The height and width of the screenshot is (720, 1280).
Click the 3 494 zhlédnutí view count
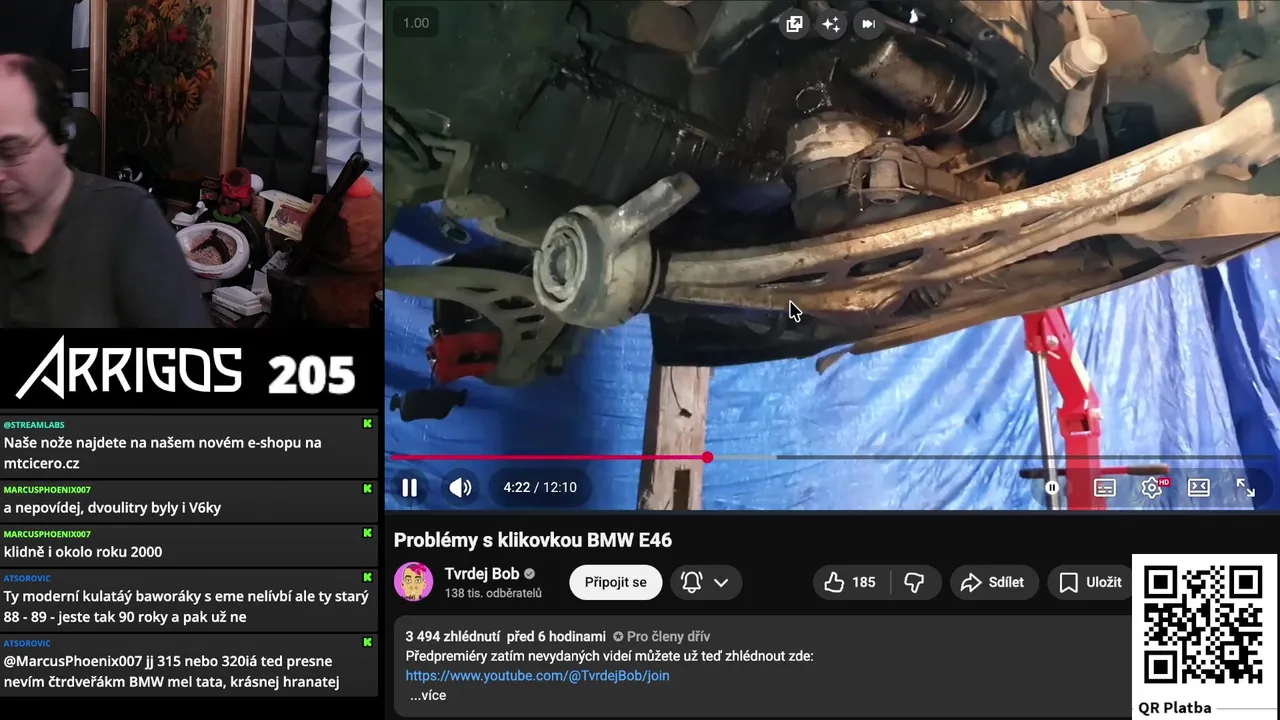(x=451, y=636)
